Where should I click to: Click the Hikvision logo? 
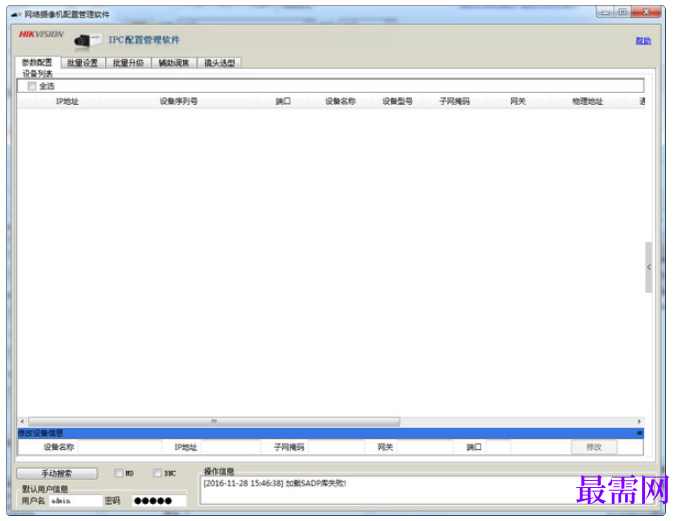point(41,34)
